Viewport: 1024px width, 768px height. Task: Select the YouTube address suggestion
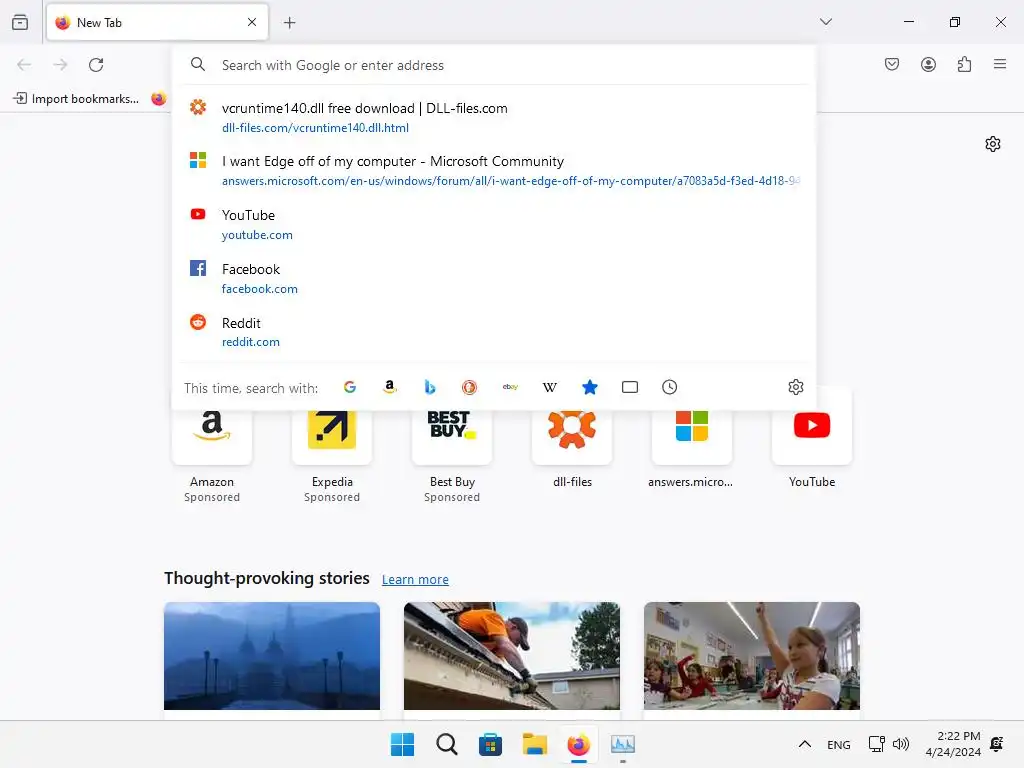click(494, 225)
